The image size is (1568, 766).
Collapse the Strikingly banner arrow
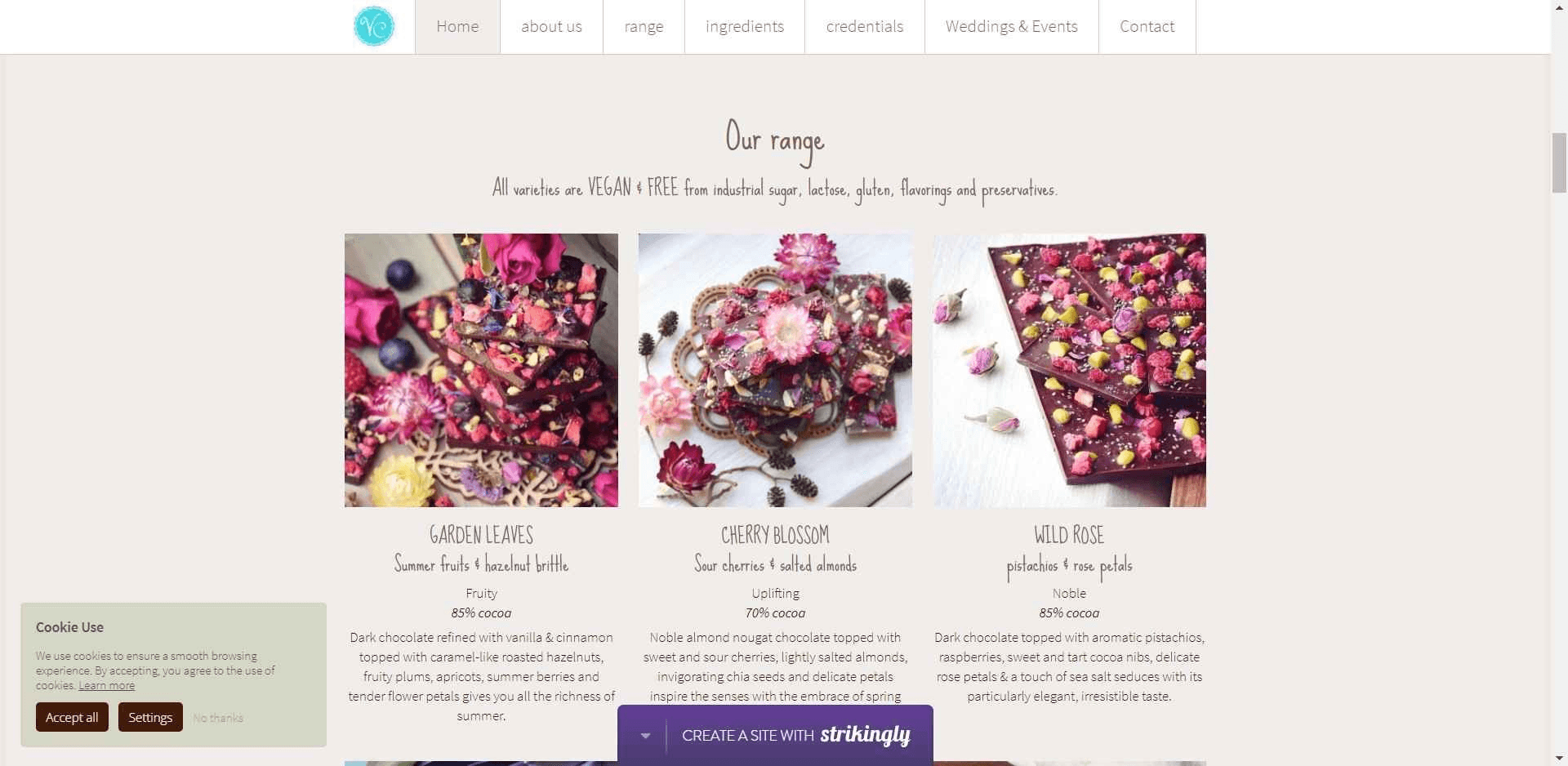point(645,736)
